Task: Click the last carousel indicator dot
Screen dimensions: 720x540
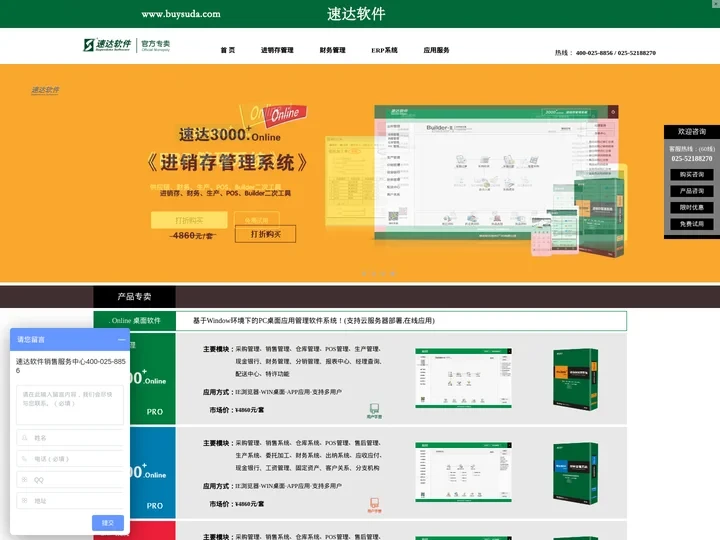Action: 393,274
